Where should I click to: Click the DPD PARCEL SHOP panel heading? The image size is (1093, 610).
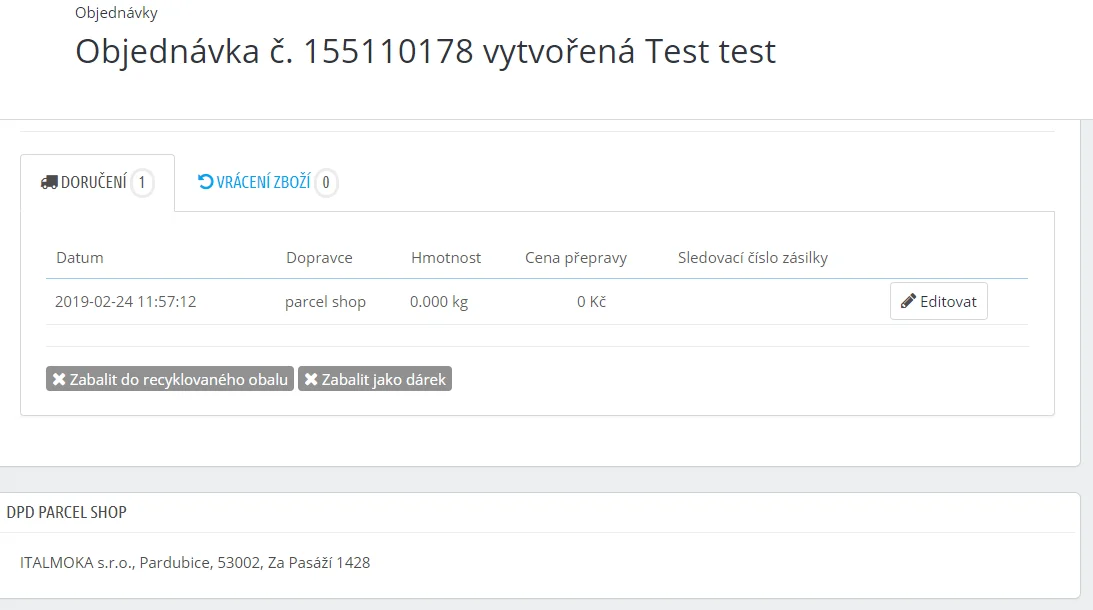(67, 512)
